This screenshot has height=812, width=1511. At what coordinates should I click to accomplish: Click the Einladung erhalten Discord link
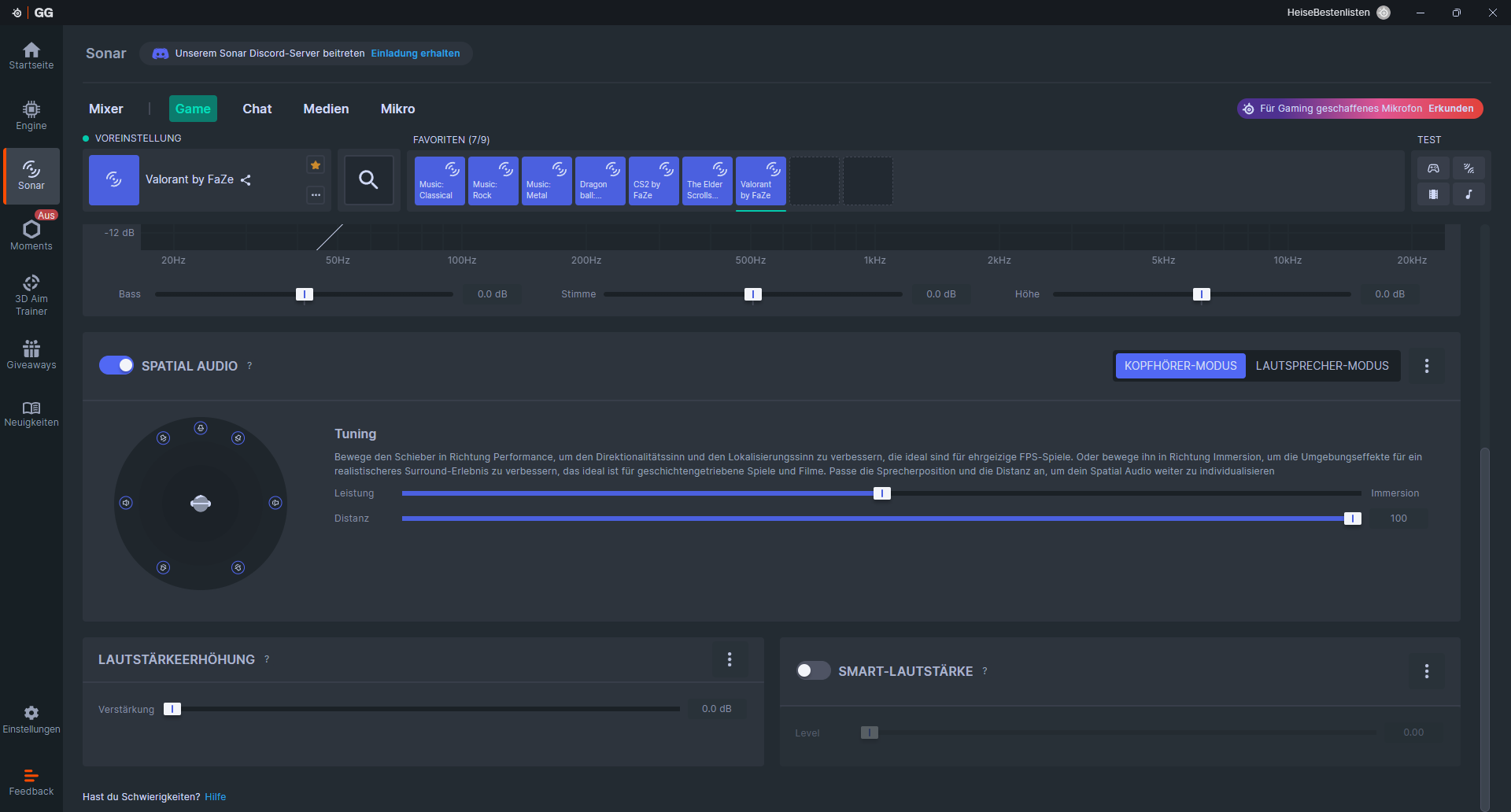pyautogui.click(x=416, y=54)
